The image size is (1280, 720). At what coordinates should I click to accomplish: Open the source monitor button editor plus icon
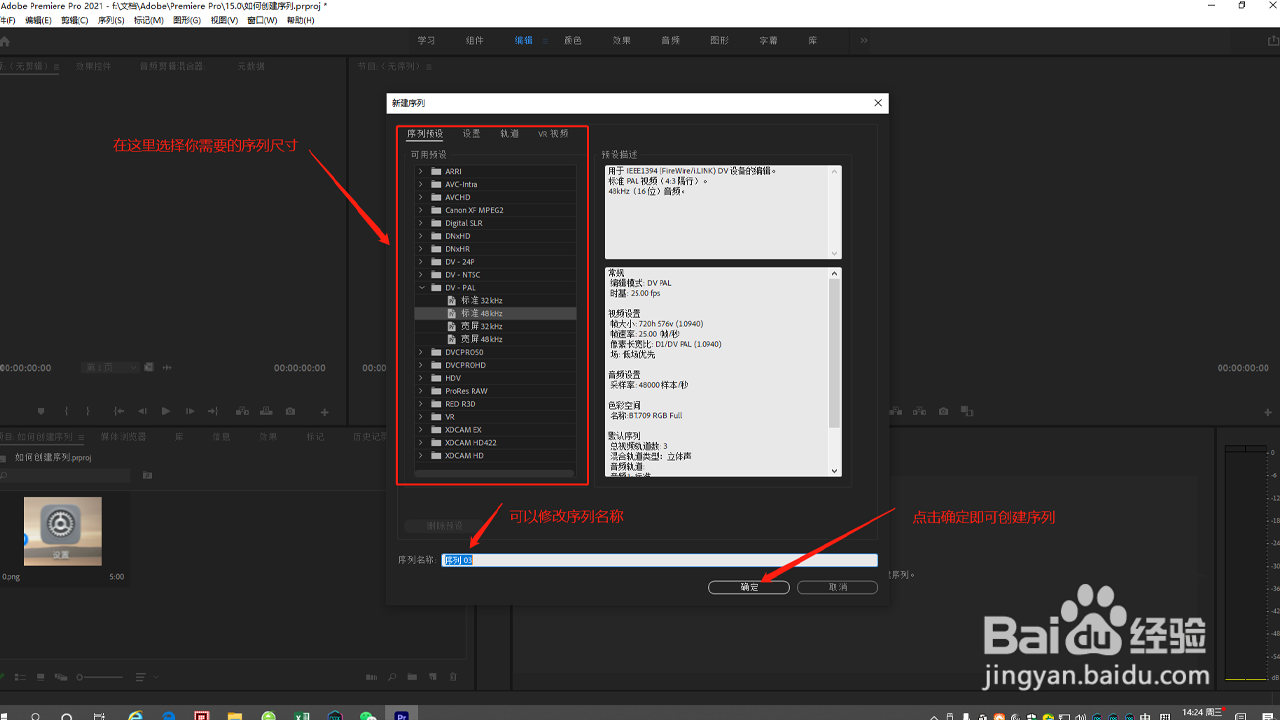pos(324,412)
